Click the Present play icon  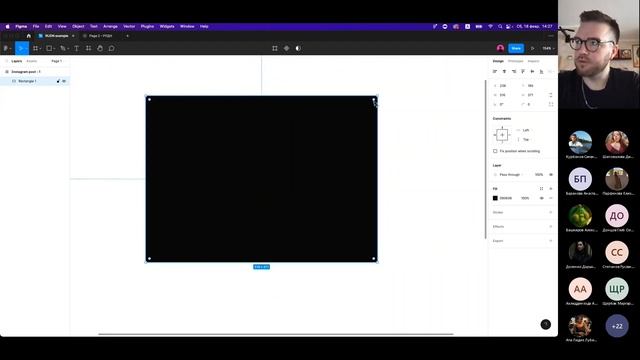(532, 48)
